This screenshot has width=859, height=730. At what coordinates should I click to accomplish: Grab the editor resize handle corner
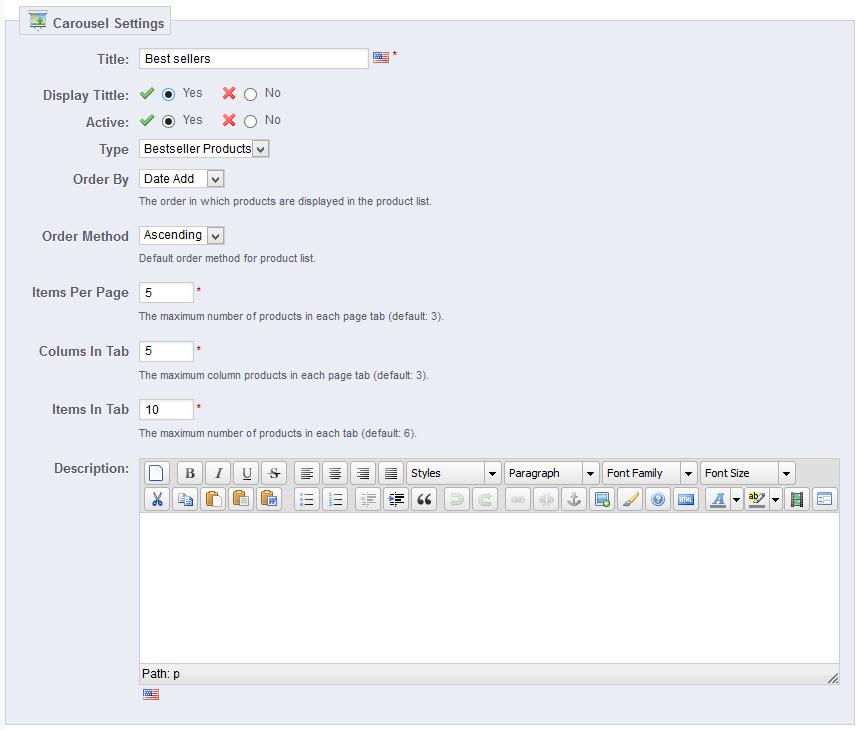(x=833, y=678)
